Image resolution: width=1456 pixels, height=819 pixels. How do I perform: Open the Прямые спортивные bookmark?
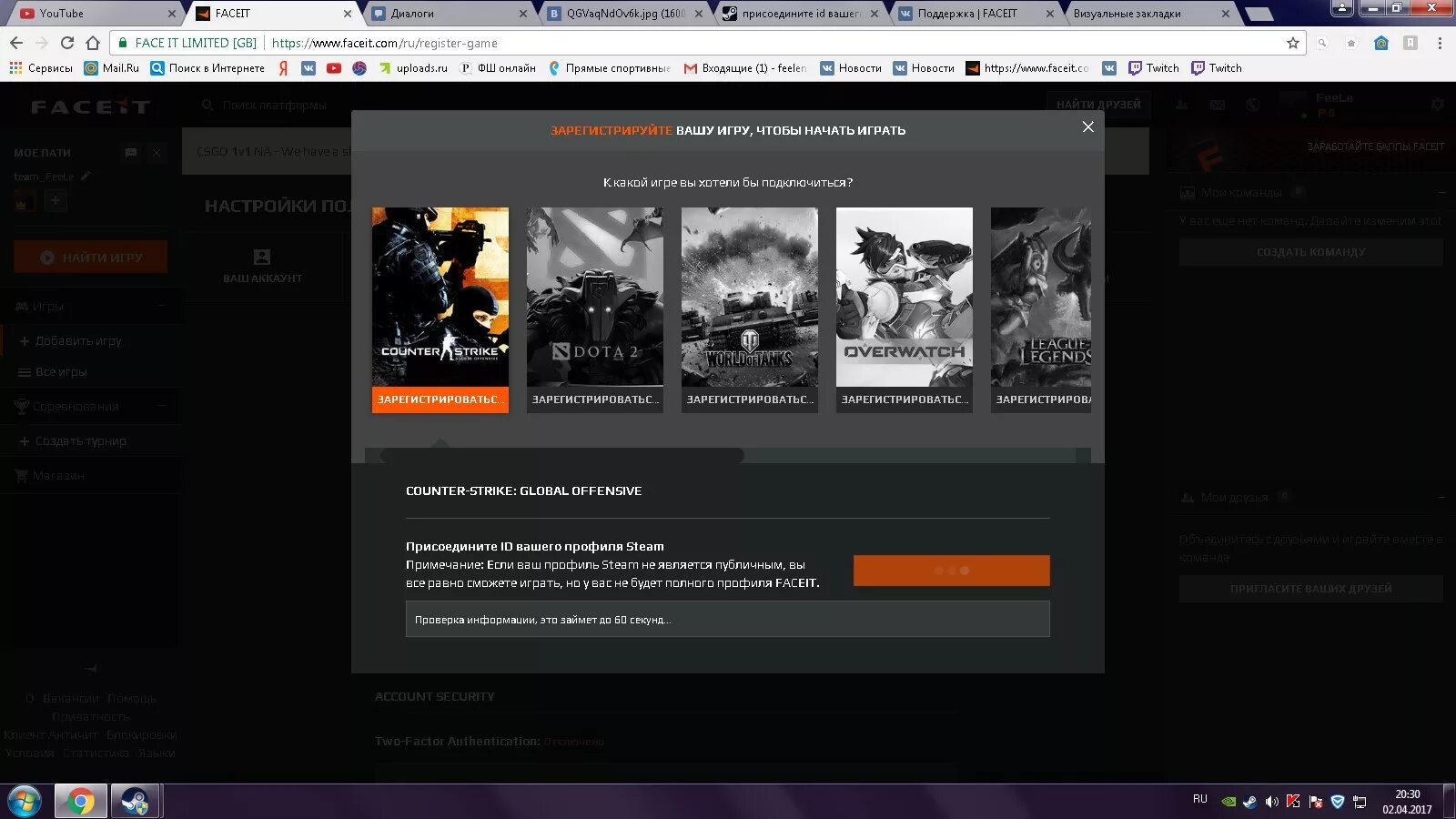pos(610,68)
